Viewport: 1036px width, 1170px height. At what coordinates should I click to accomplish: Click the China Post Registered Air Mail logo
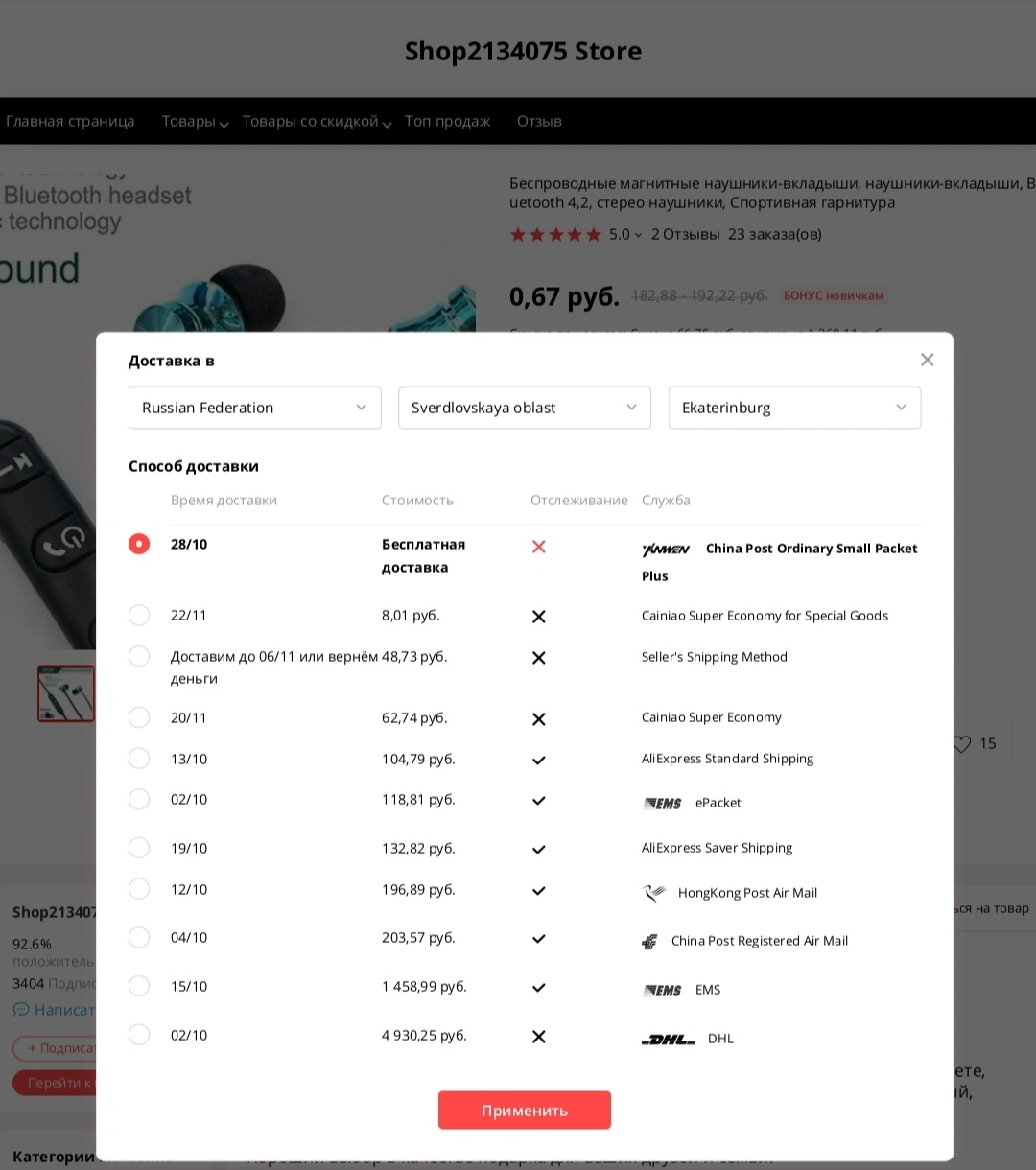(x=649, y=942)
